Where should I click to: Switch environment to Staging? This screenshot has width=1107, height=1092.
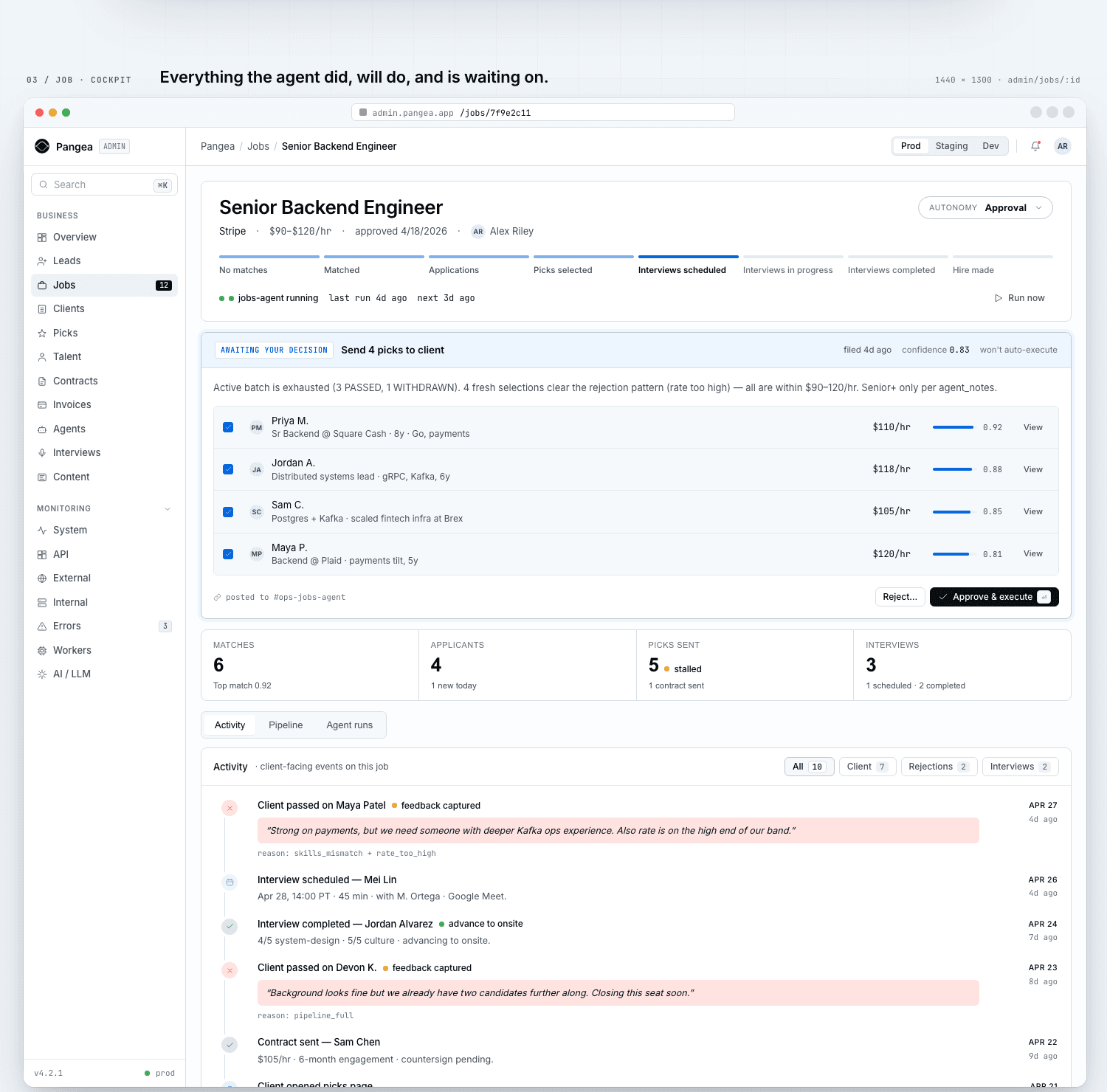tap(951, 146)
